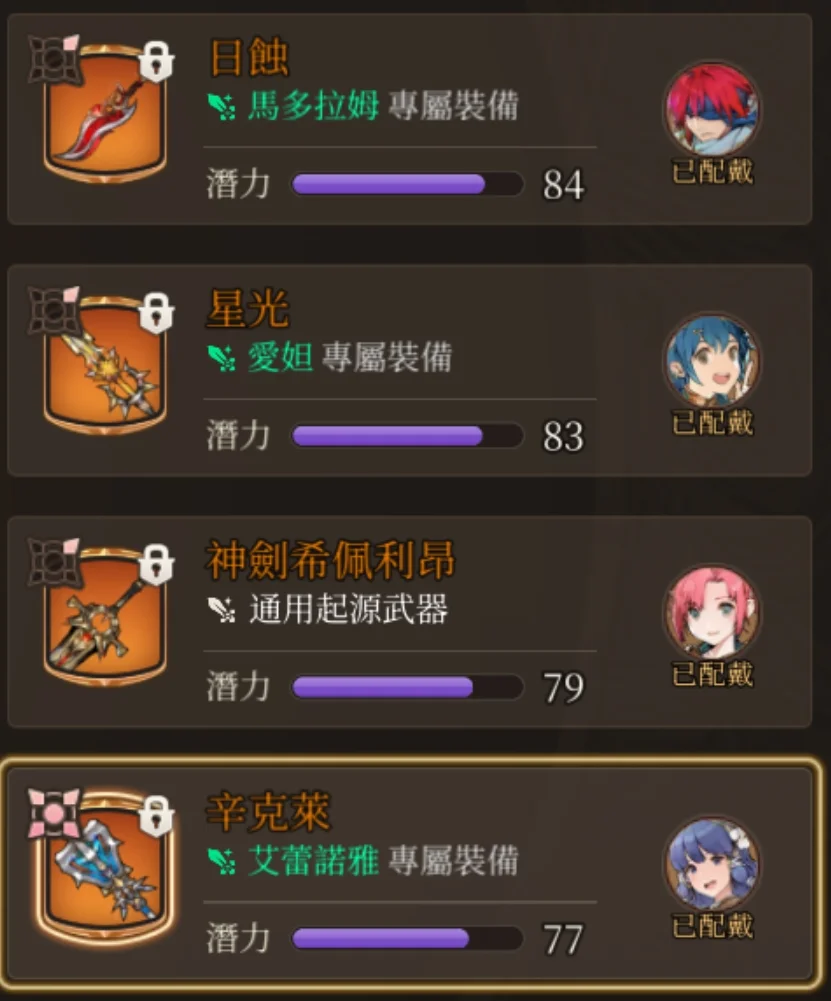The image size is (831, 1001).
Task: Click the rune slot badge on 辛克萊
Action: pyautogui.click(x=54, y=813)
